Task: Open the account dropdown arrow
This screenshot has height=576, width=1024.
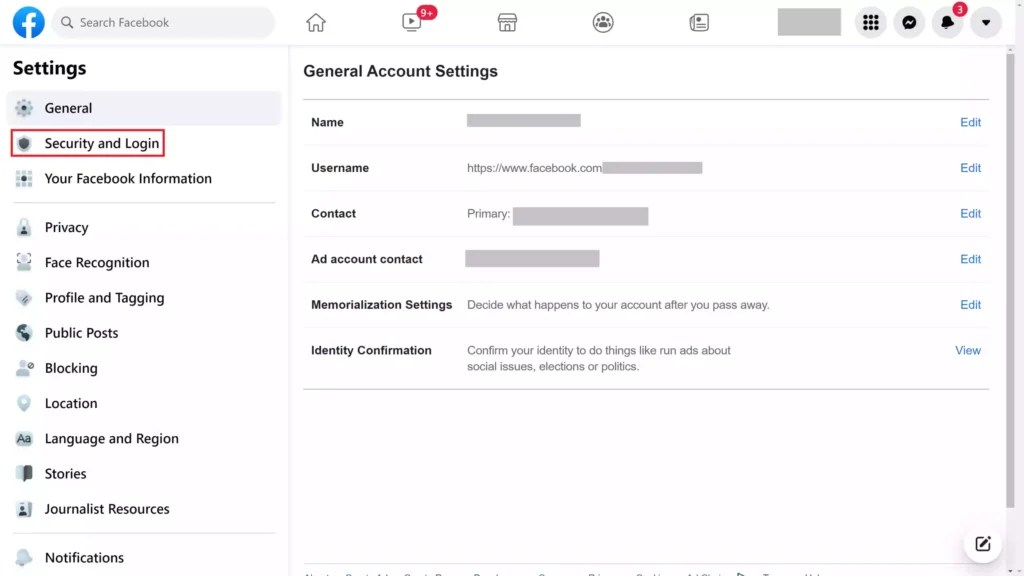Action: [986, 21]
